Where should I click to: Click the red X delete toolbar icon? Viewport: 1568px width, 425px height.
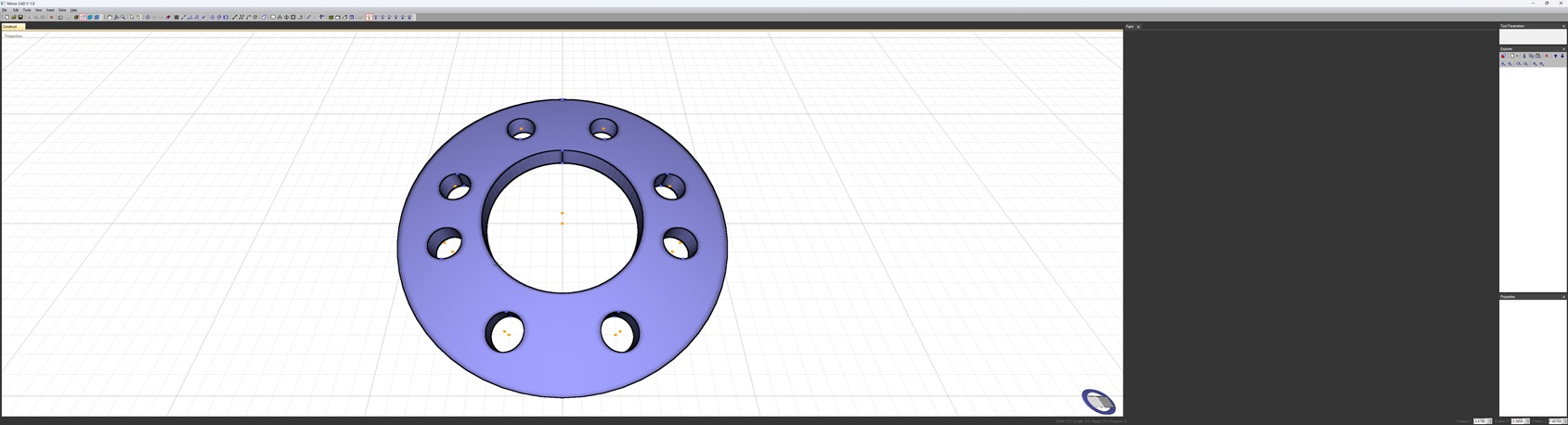click(x=52, y=17)
